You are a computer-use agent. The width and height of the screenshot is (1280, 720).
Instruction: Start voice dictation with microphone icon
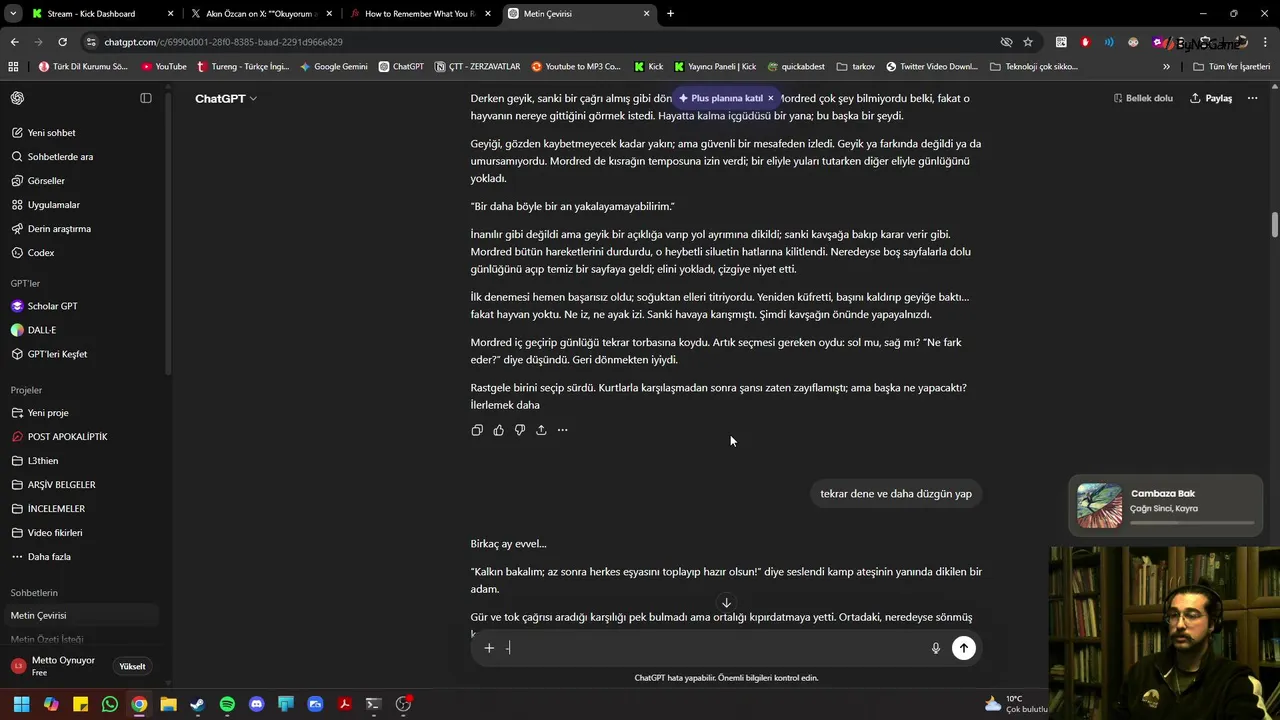coord(936,648)
